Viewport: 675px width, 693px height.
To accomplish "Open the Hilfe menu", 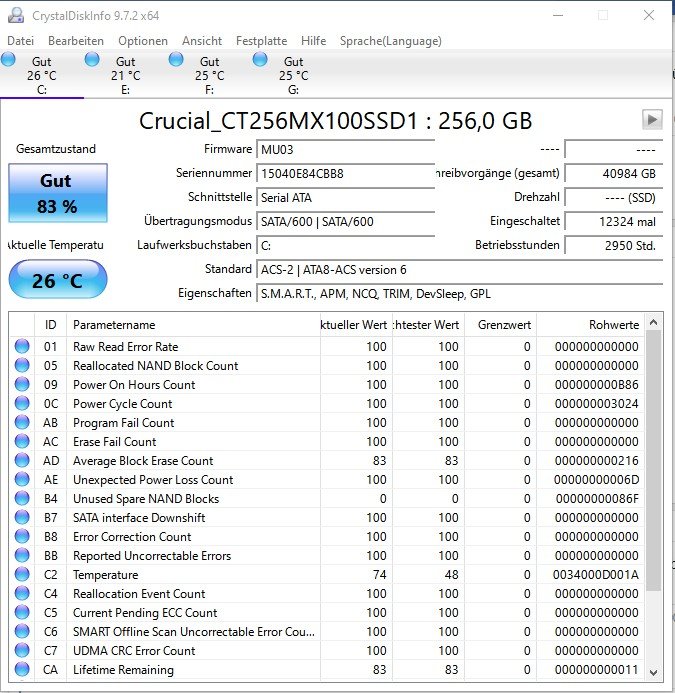I will (x=313, y=41).
